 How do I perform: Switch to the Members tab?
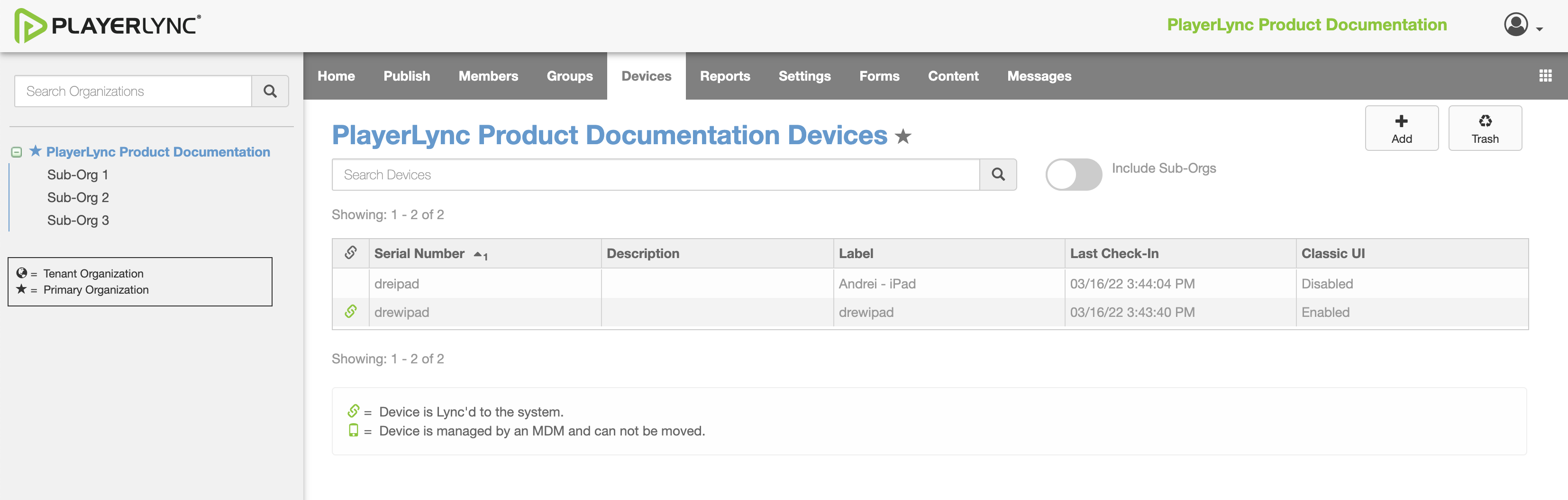[x=488, y=76]
